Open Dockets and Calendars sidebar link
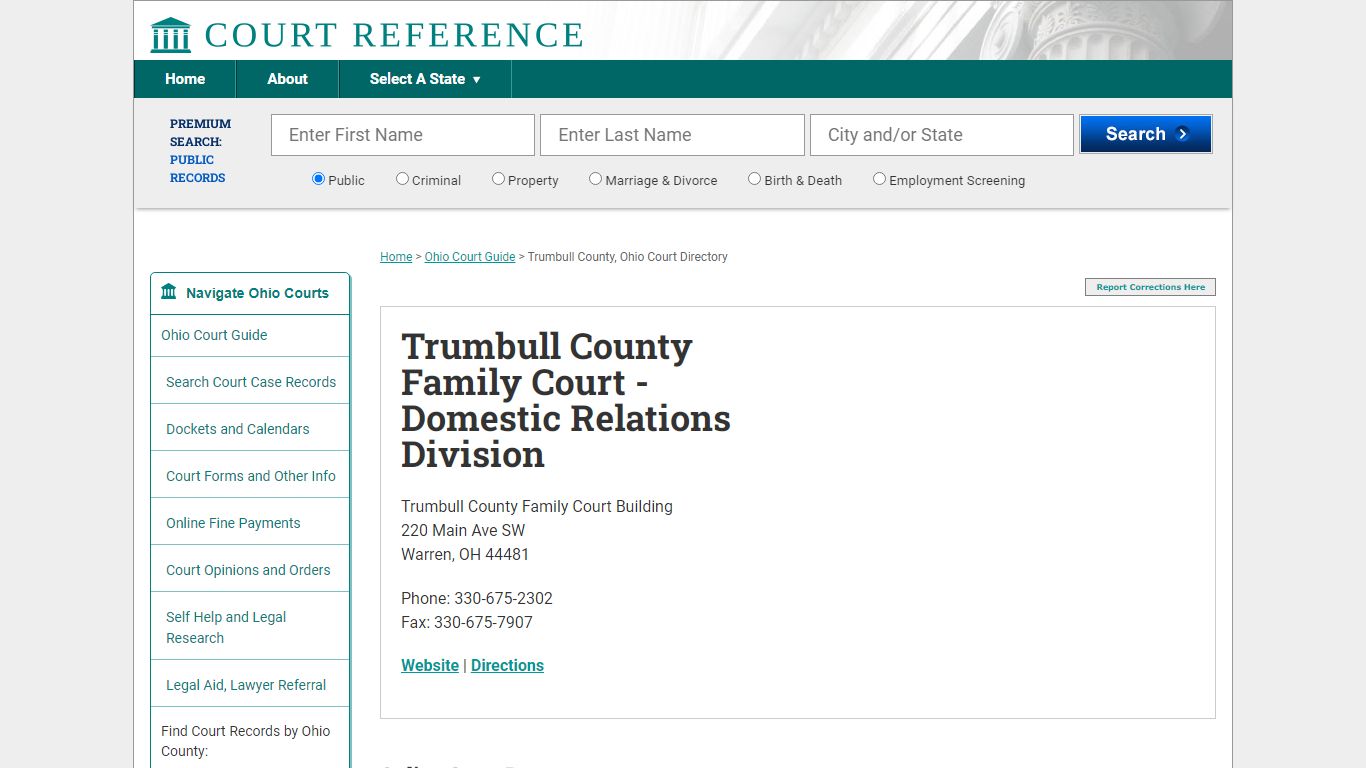This screenshot has height=768, width=1366. click(238, 429)
